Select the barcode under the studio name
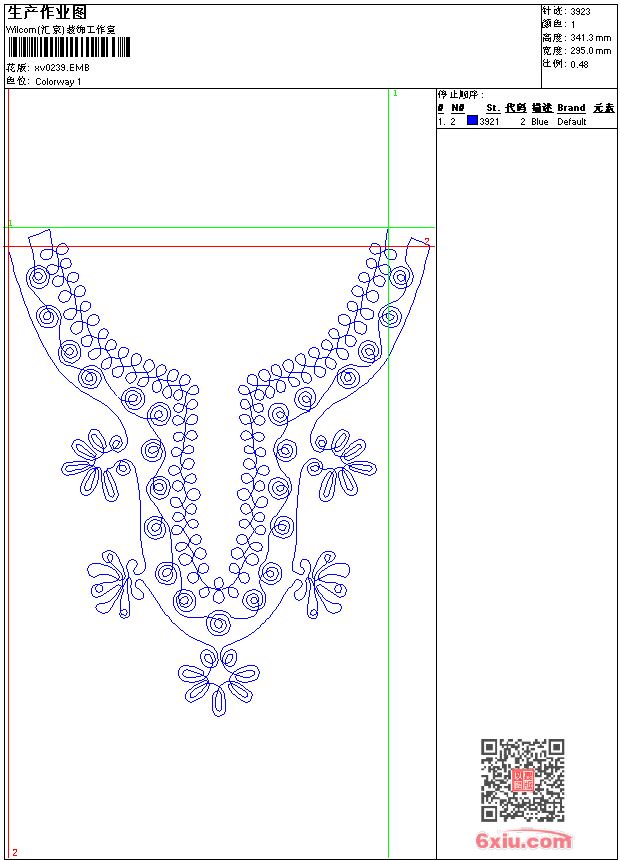Image resolution: width=620 pixels, height=860 pixels. pos(69,47)
